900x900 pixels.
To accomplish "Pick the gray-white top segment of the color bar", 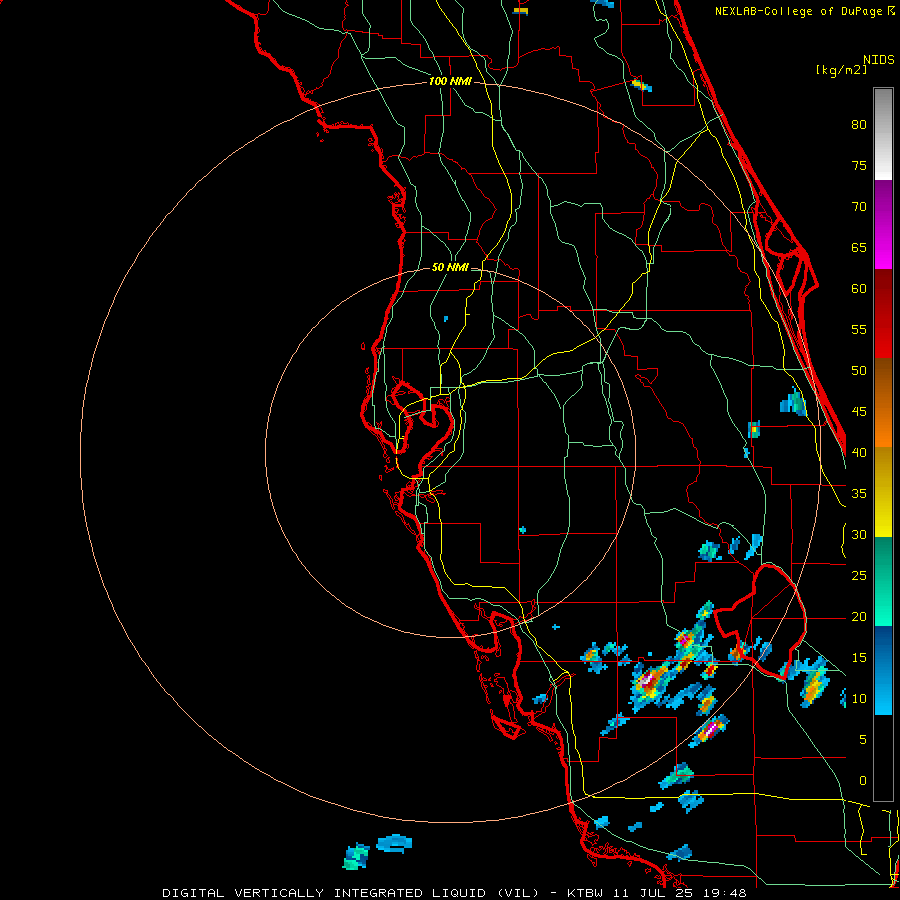I will click(x=883, y=134).
